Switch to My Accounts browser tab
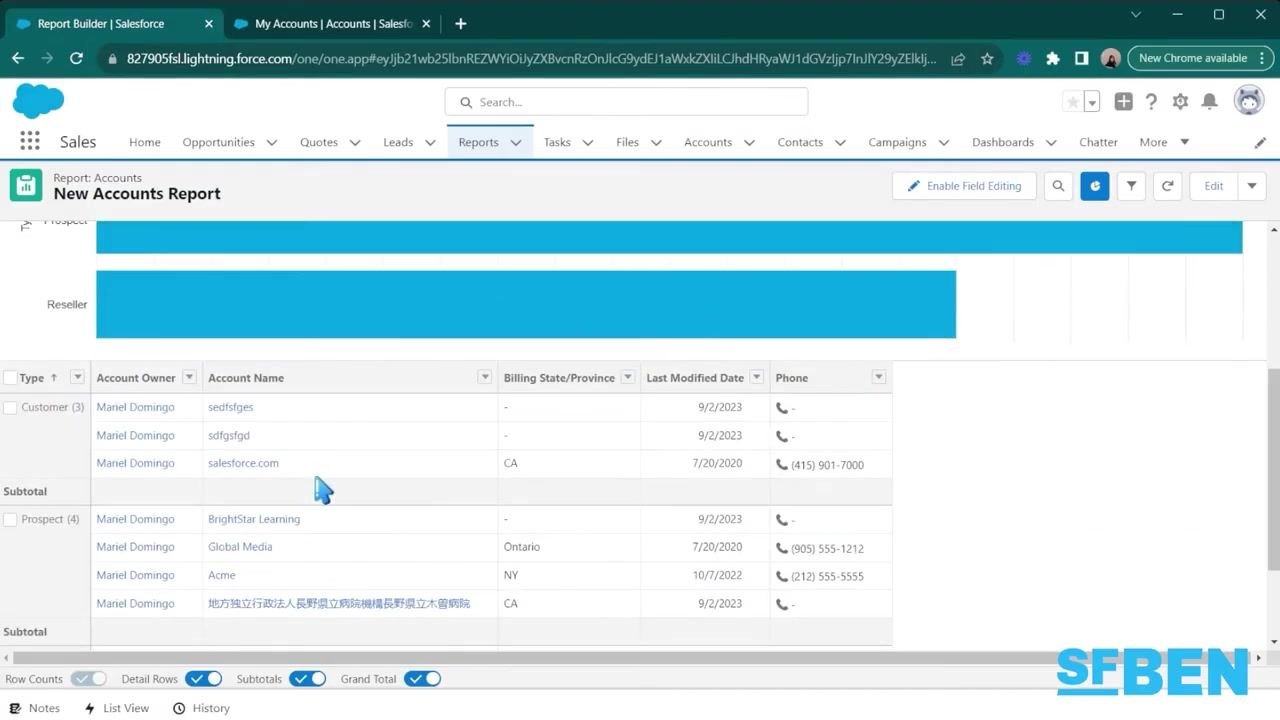This screenshot has height=720, width=1280. 332,23
